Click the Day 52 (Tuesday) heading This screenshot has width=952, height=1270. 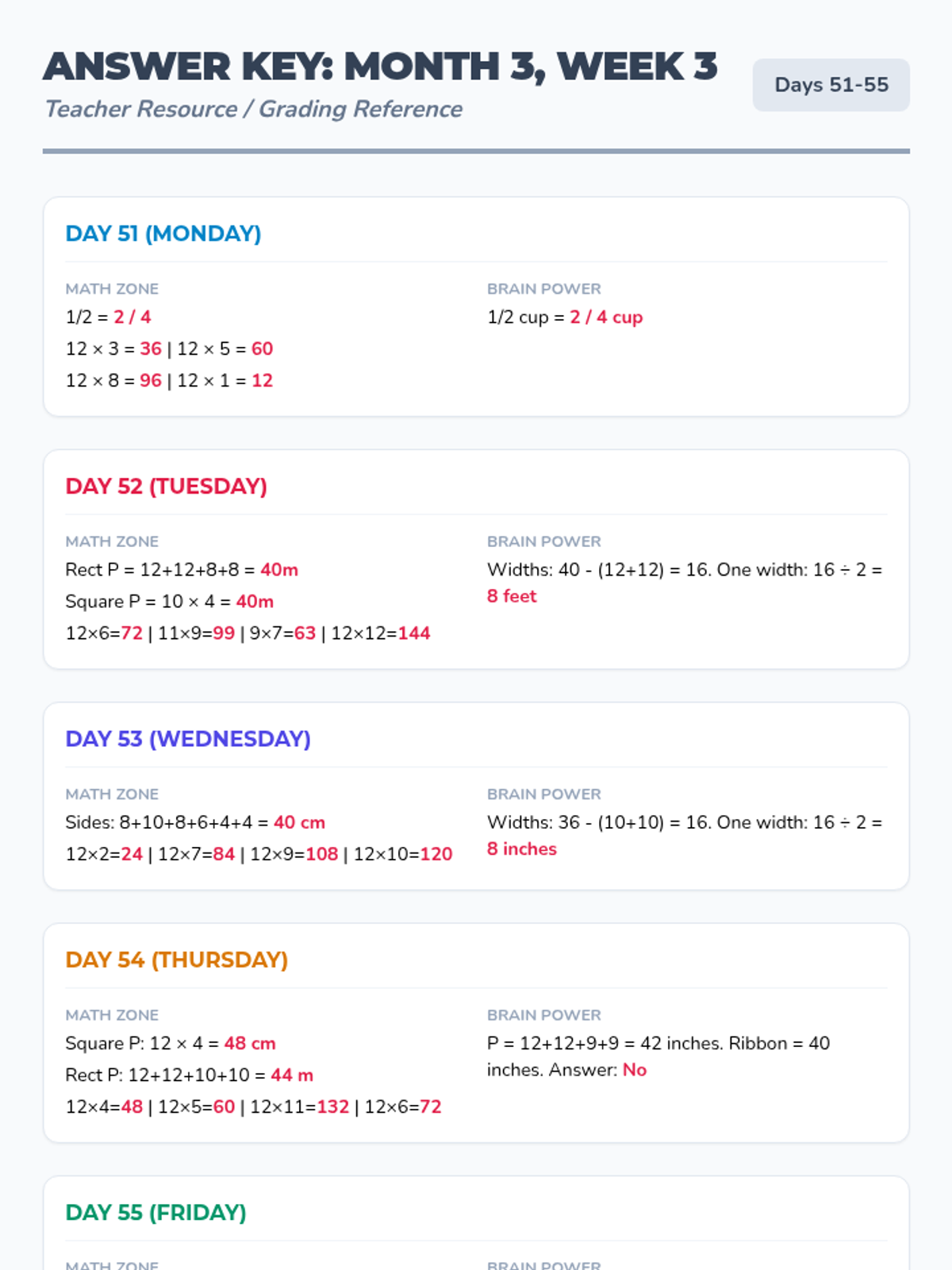click(166, 486)
